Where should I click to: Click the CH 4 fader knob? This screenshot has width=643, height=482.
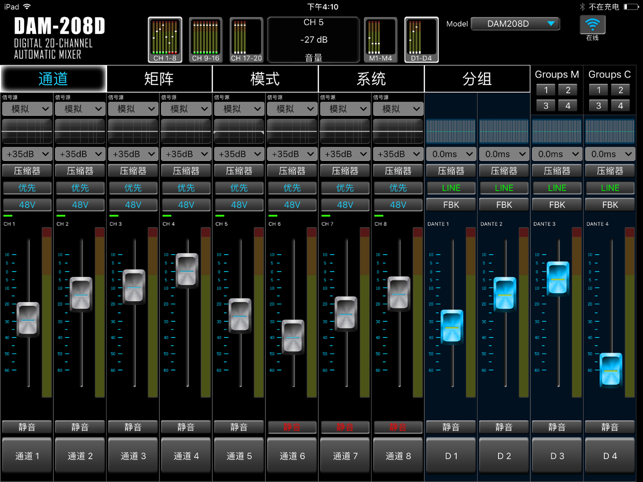187,270
